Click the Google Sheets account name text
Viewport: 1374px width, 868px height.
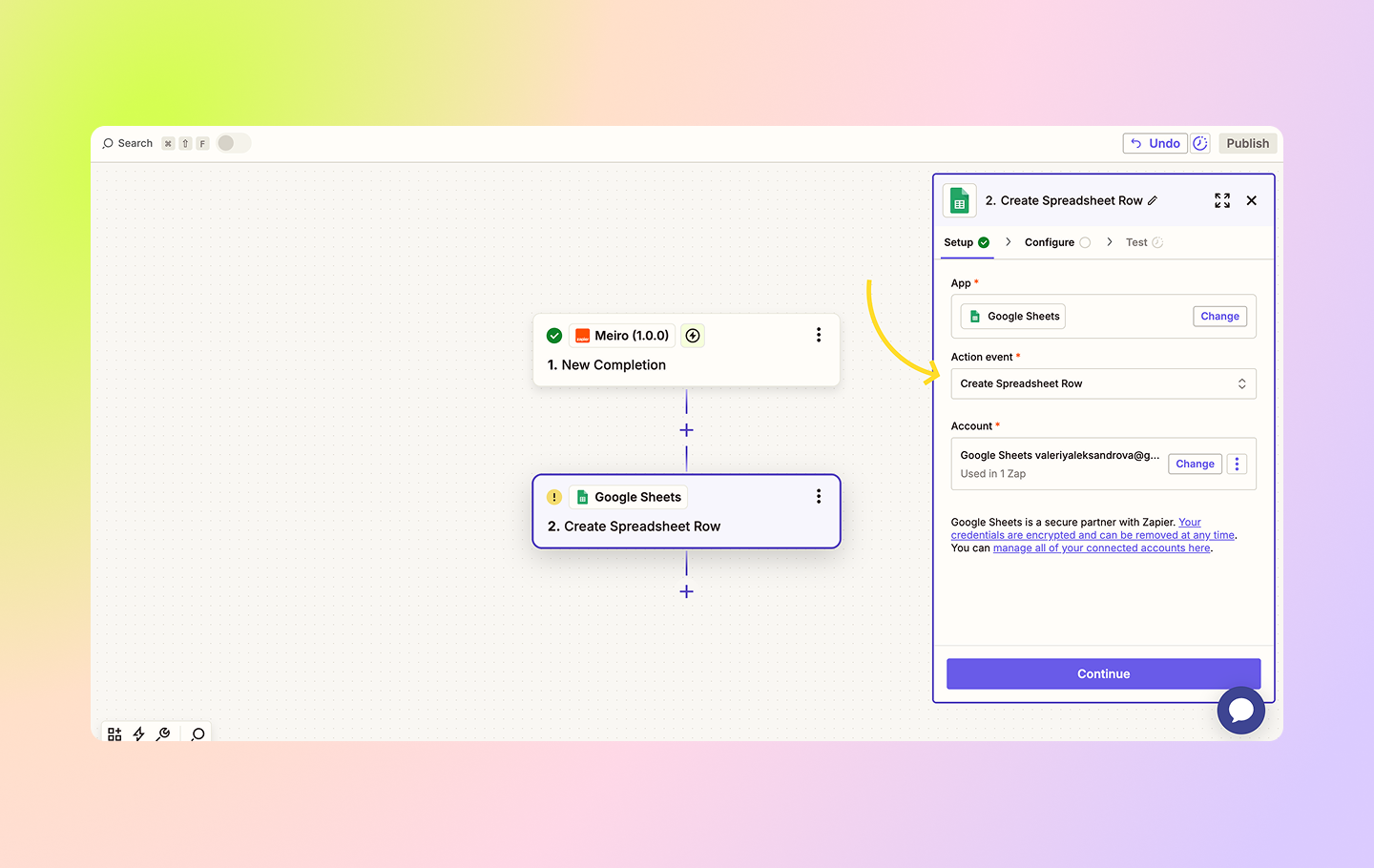pyautogui.click(x=1060, y=456)
